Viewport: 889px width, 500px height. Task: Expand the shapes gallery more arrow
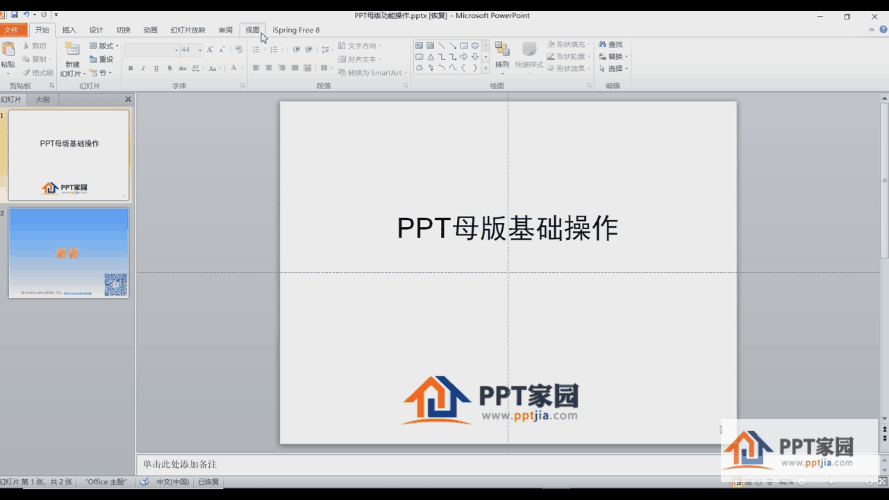coord(486,68)
